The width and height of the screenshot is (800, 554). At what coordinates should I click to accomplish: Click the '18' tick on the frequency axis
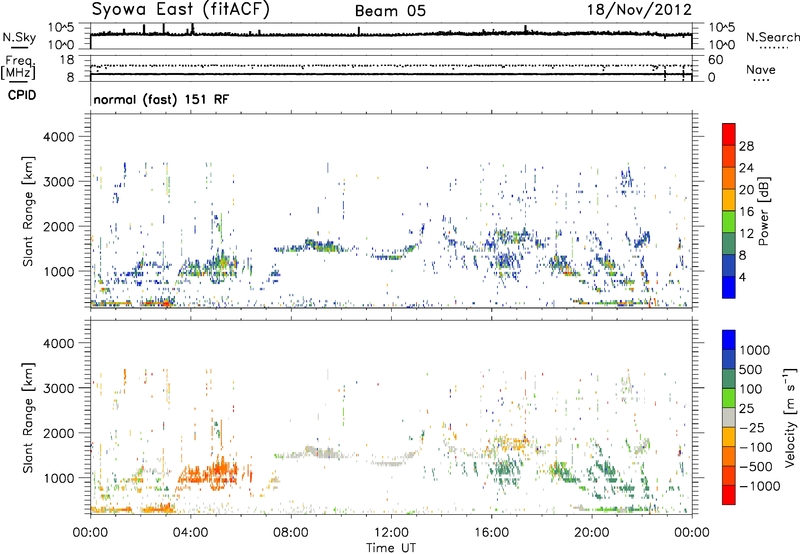click(x=67, y=60)
